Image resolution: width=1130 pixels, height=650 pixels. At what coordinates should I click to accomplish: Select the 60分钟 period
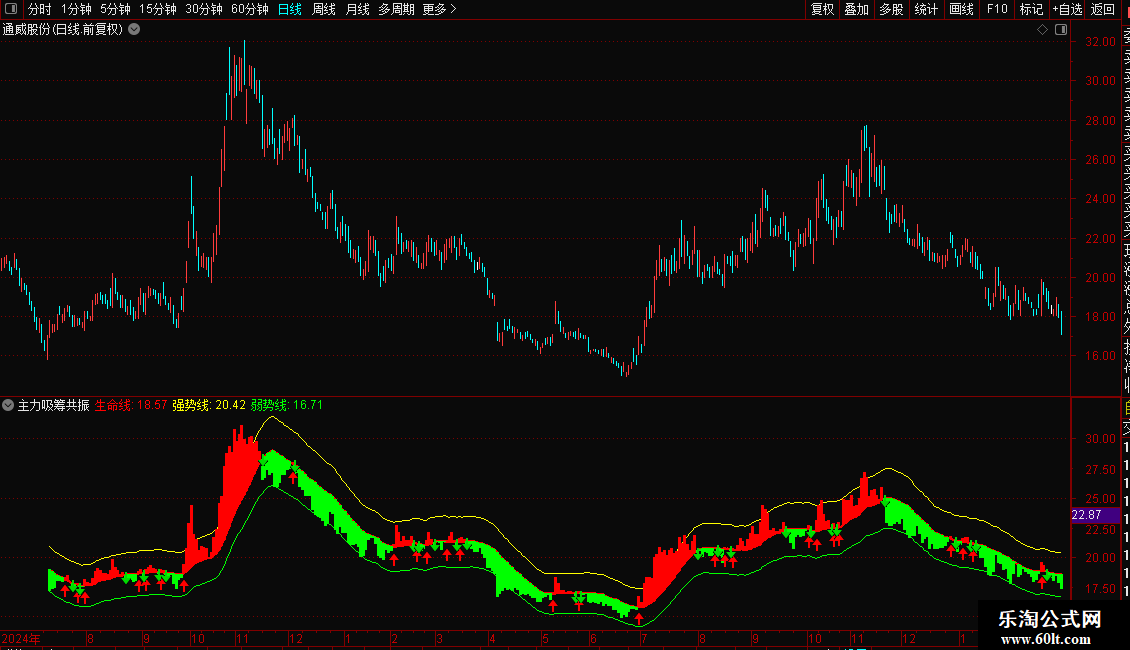click(x=250, y=9)
